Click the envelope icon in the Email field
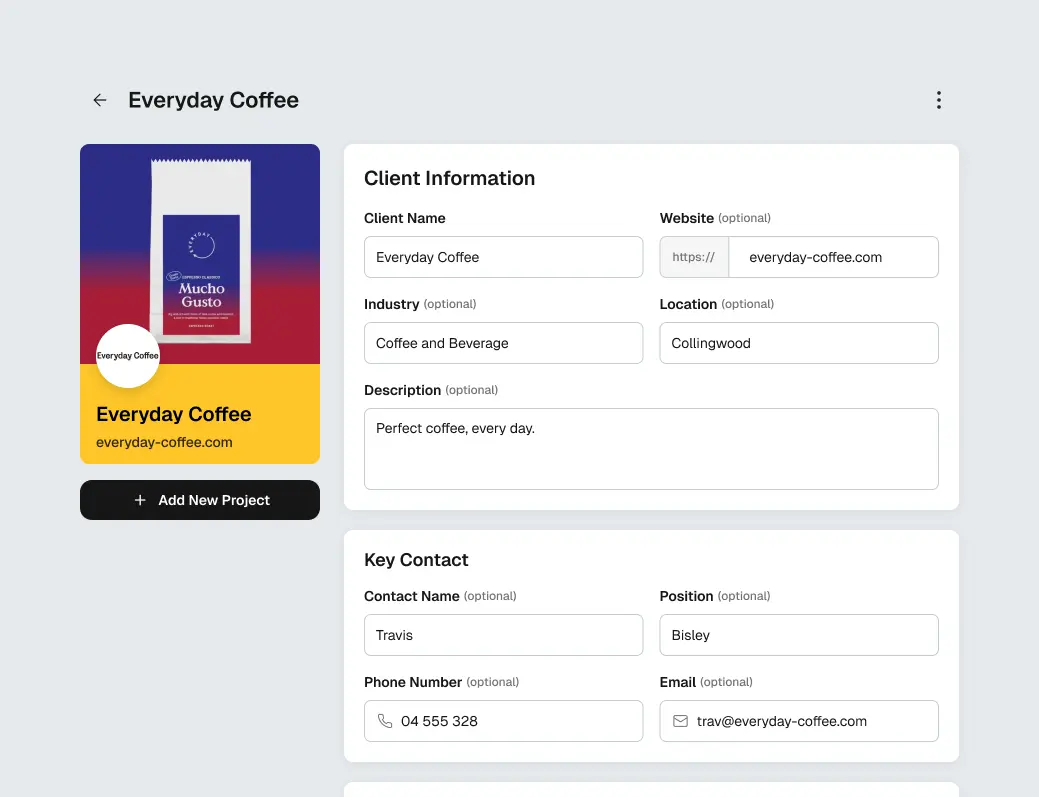Viewport: 1039px width, 797px height. tap(681, 721)
